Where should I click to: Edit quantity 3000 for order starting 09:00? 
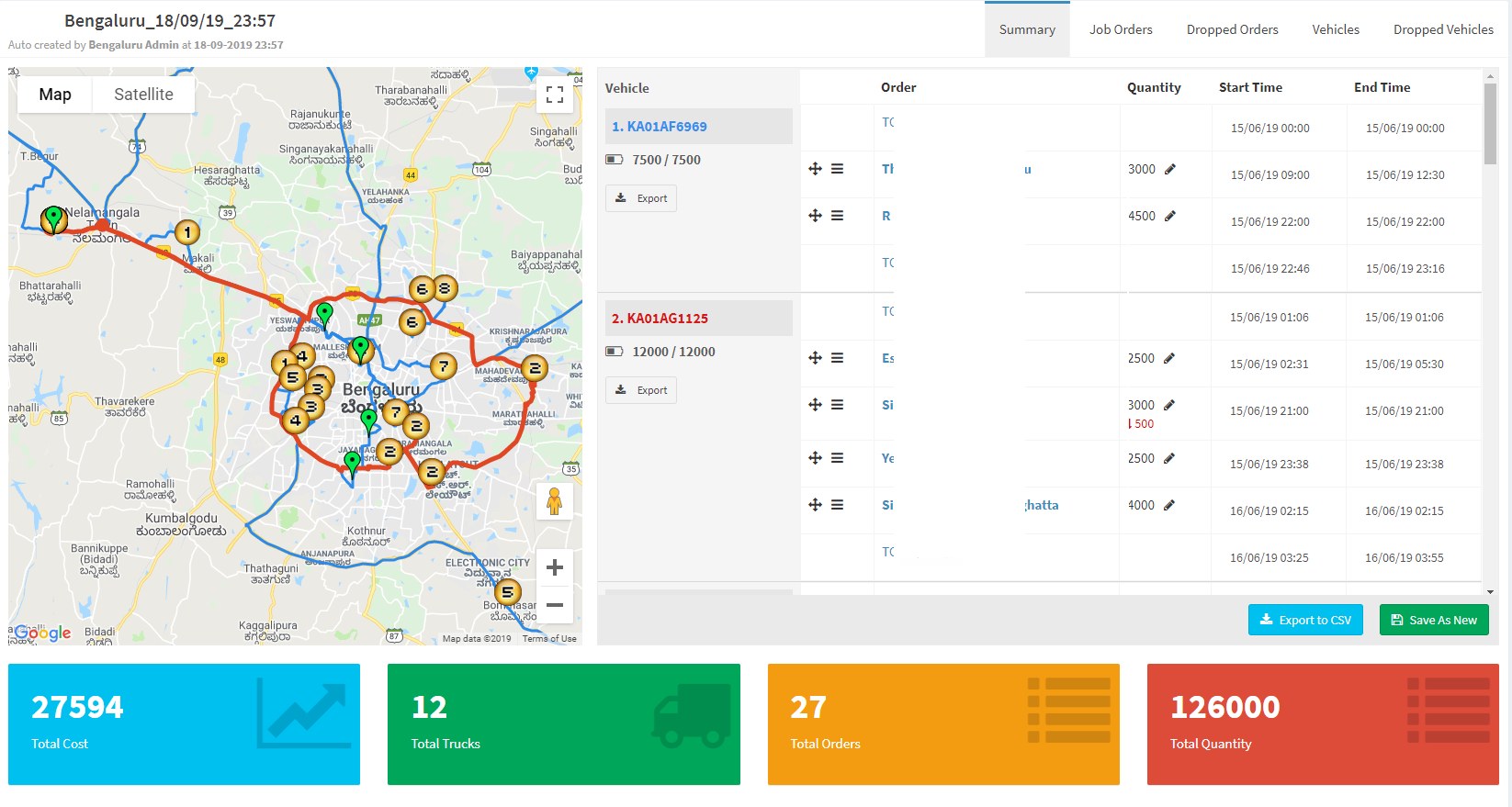point(1170,169)
